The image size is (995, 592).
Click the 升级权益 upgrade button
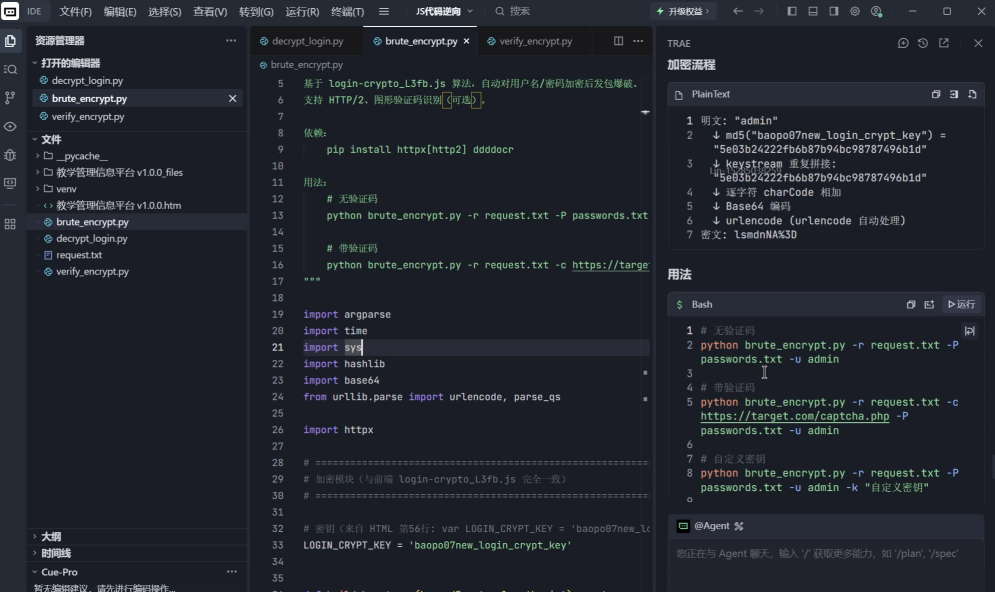(x=682, y=11)
